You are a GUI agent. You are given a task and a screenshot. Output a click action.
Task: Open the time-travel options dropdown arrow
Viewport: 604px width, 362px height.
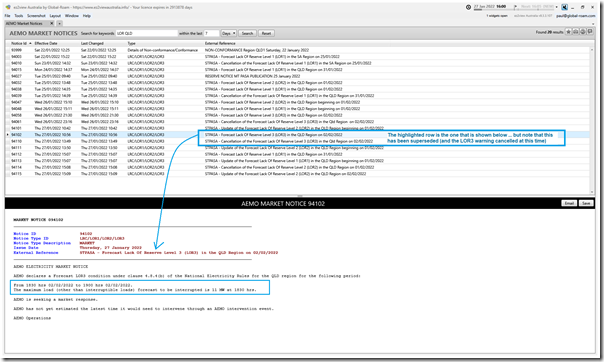[557, 7]
